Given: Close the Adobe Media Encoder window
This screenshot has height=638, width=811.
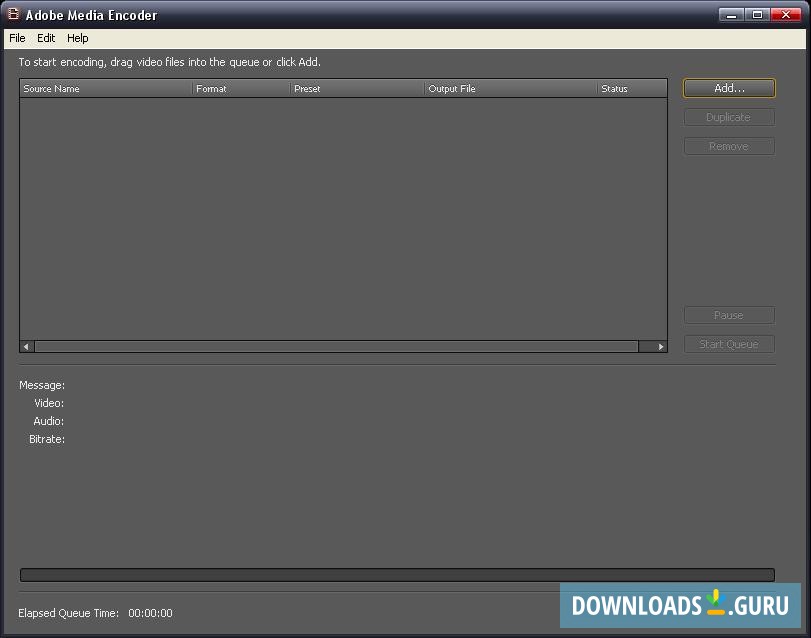Looking at the screenshot, I should (786, 15).
